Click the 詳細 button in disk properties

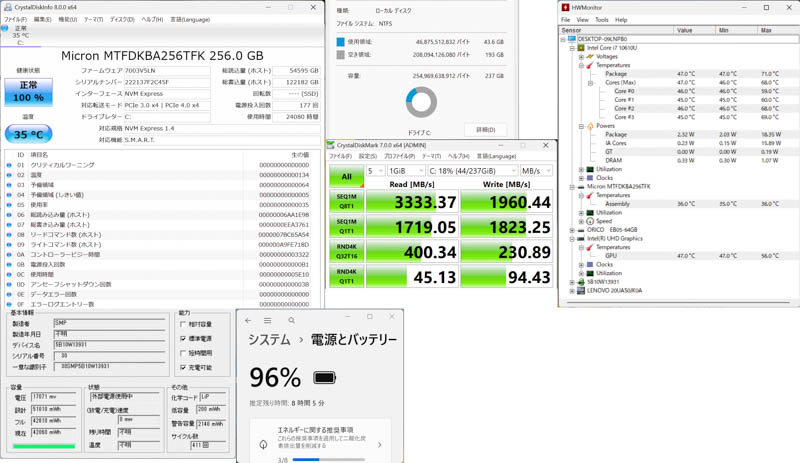pos(485,130)
